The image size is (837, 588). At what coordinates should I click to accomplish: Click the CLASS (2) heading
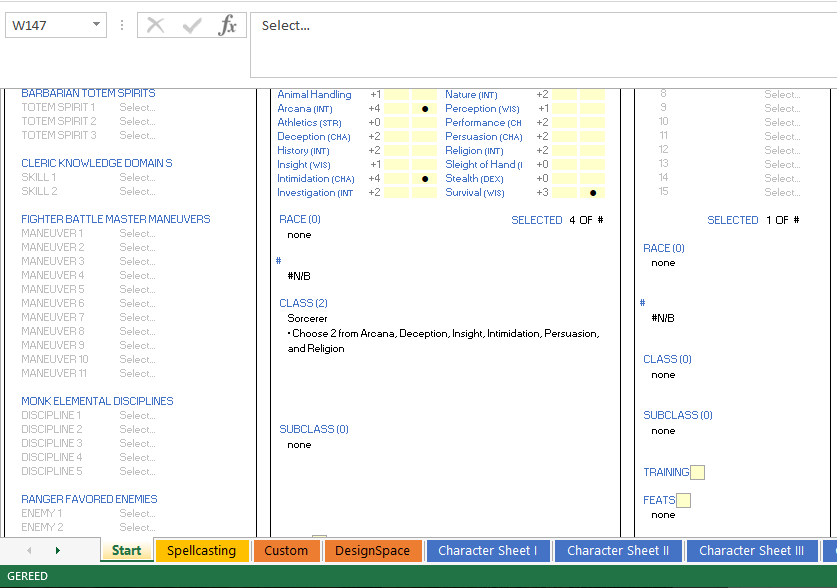(x=303, y=303)
